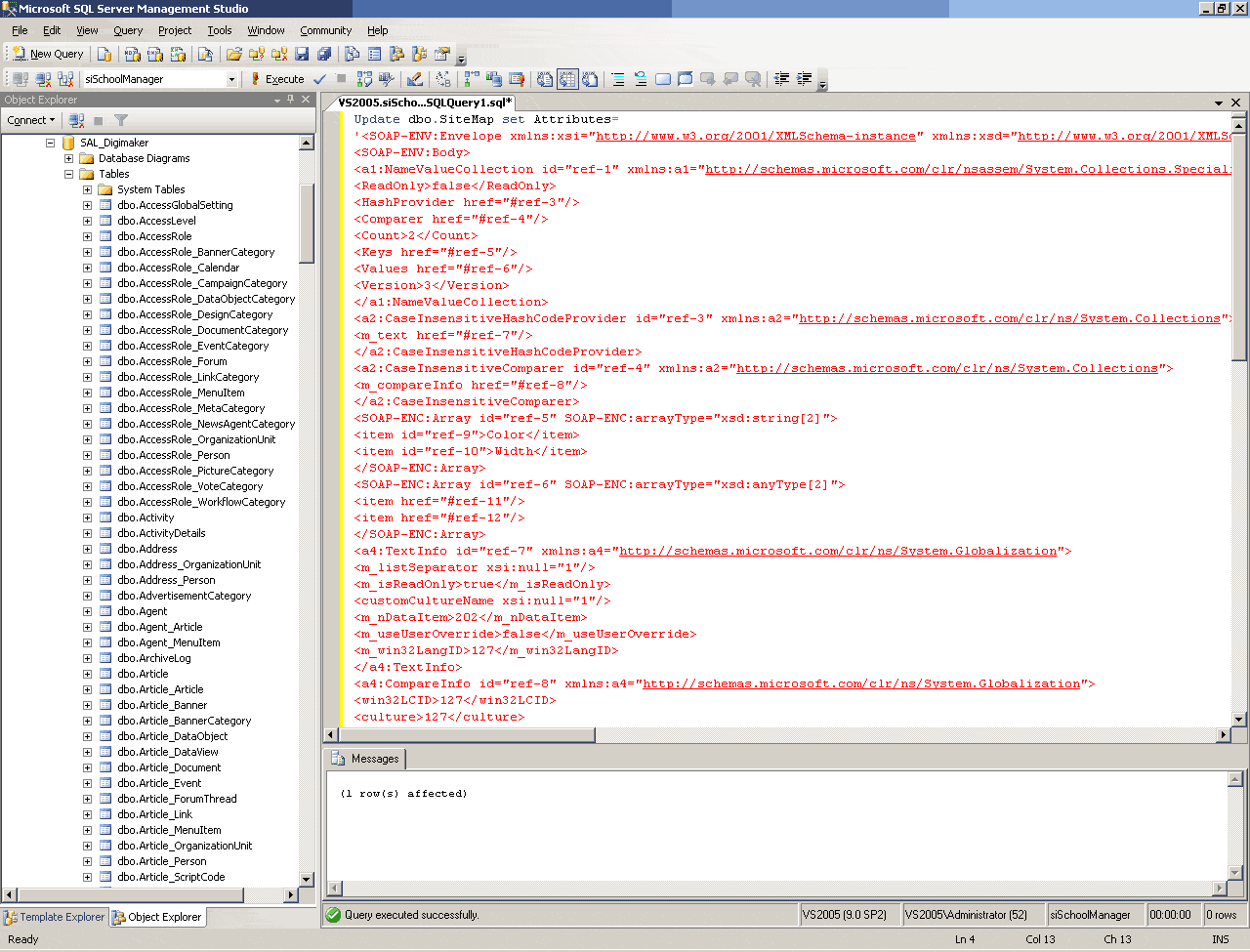This screenshot has height=952, width=1250.
Task: Open the Analysis Services XMLA Query icon
Action: [x=178, y=54]
